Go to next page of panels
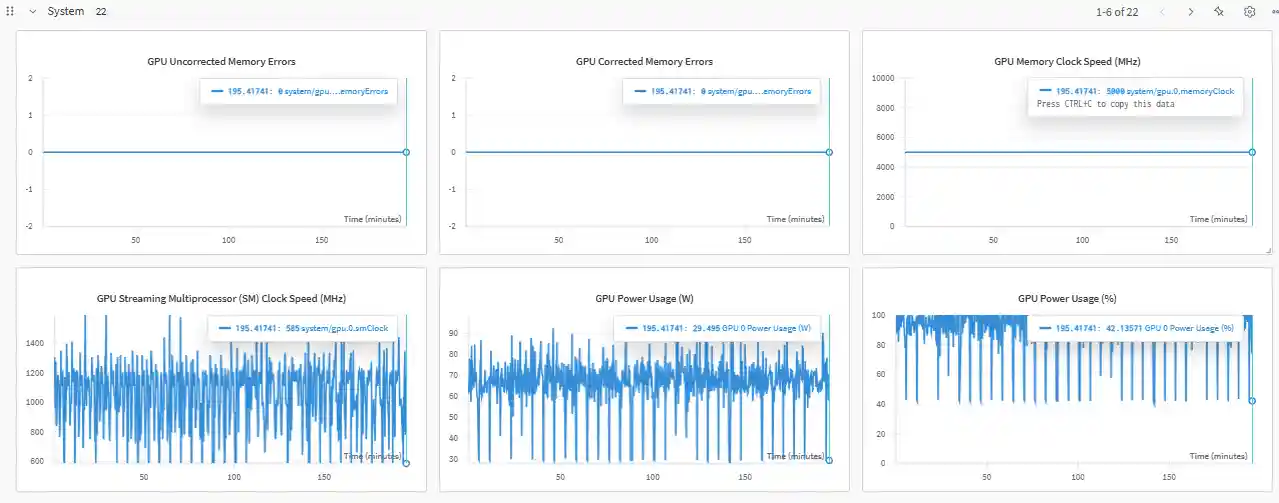Viewport: 1279px width, 503px height. click(x=1190, y=12)
